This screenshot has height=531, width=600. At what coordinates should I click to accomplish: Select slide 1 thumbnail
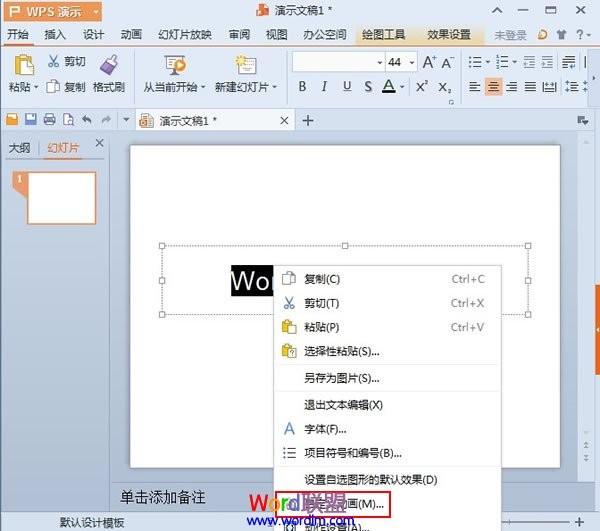(61, 198)
